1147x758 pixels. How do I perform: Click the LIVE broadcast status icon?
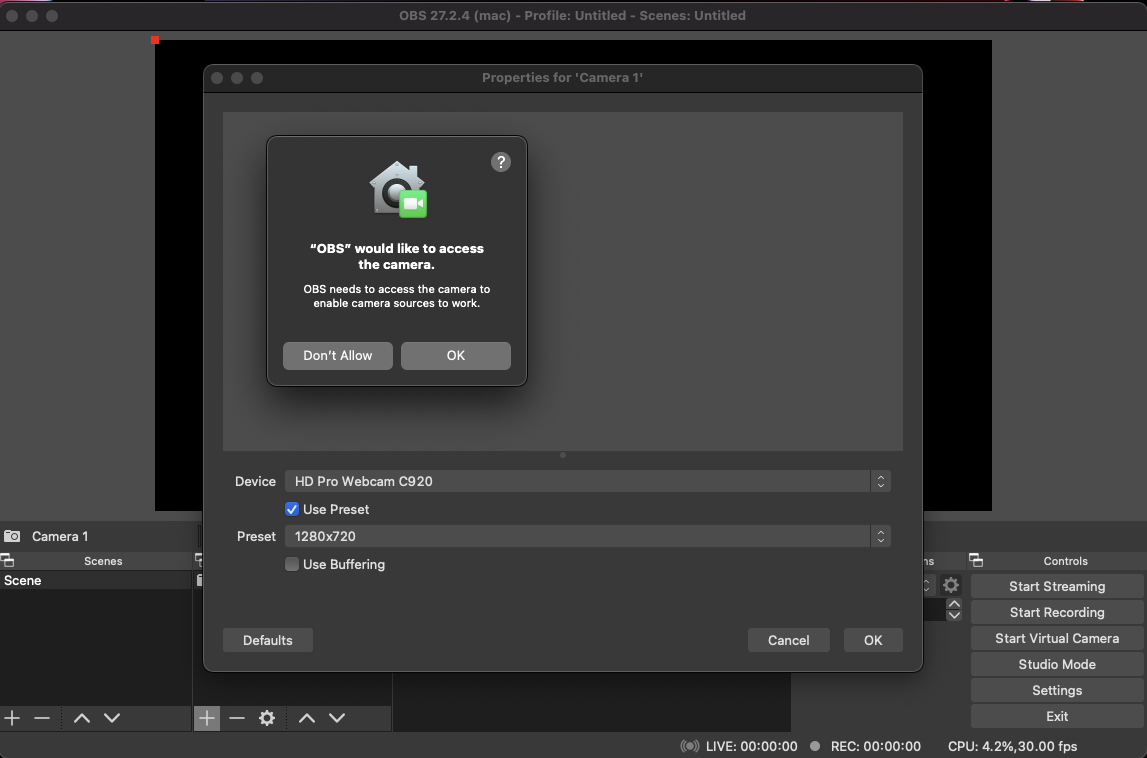[690, 746]
